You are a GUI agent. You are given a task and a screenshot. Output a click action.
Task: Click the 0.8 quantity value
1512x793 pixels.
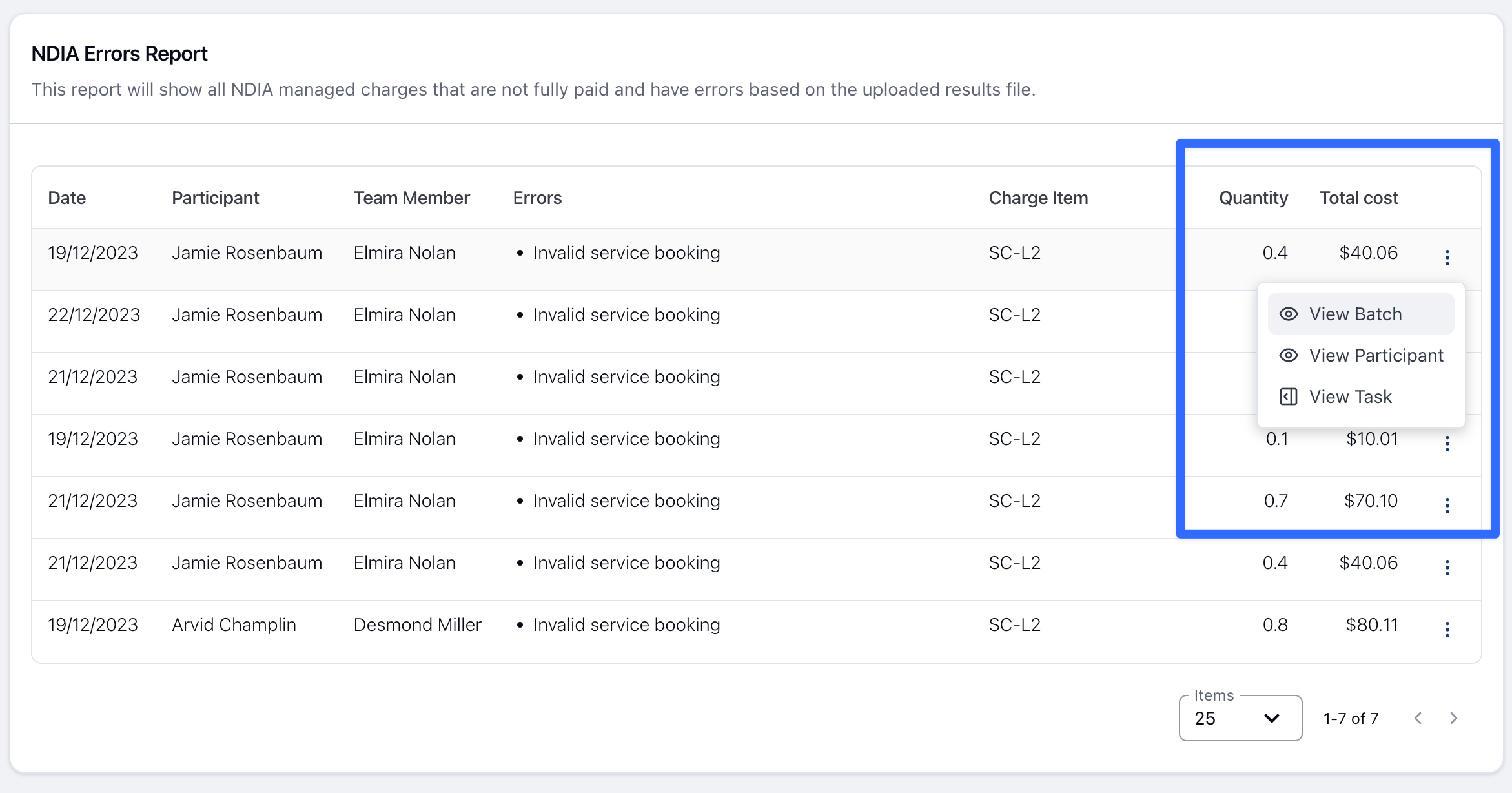click(x=1275, y=624)
